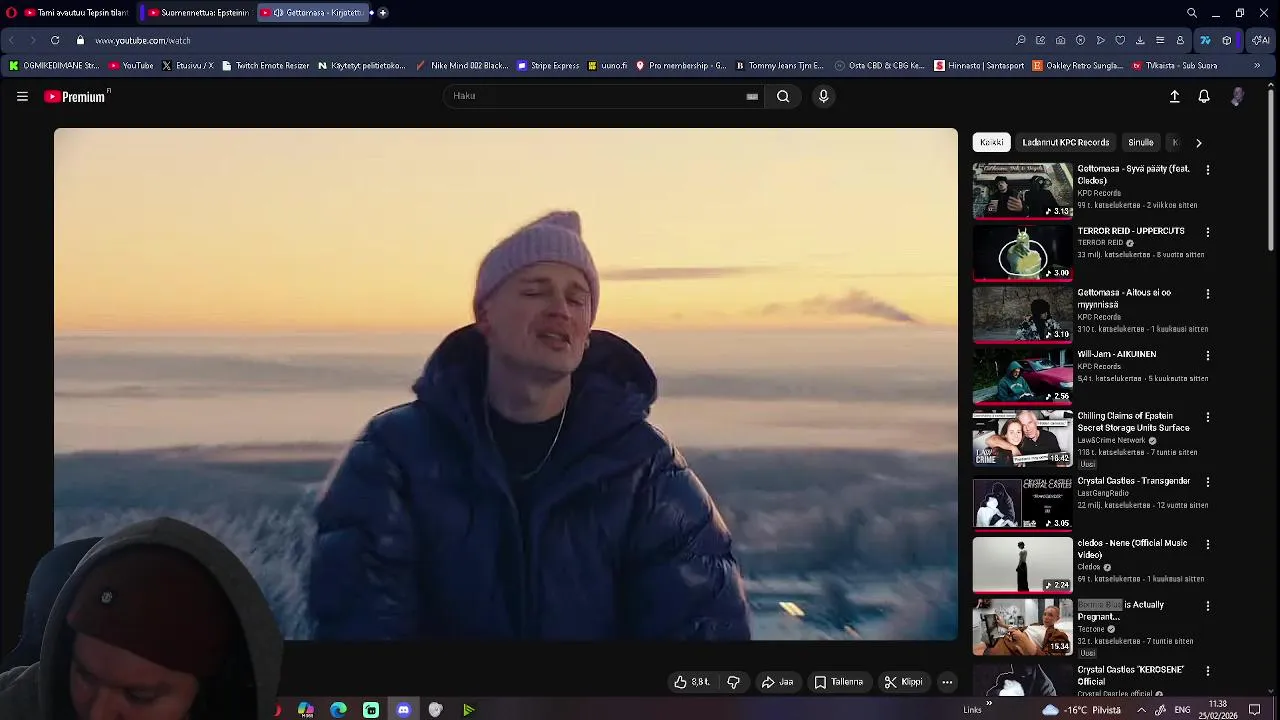This screenshot has width=1280, height=720.
Task: Open Hinnasto | Santasport bookmark
Action: coord(979,66)
